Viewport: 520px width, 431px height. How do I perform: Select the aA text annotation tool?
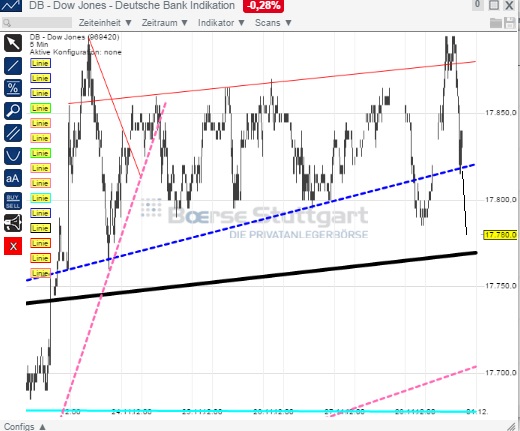click(13, 178)
